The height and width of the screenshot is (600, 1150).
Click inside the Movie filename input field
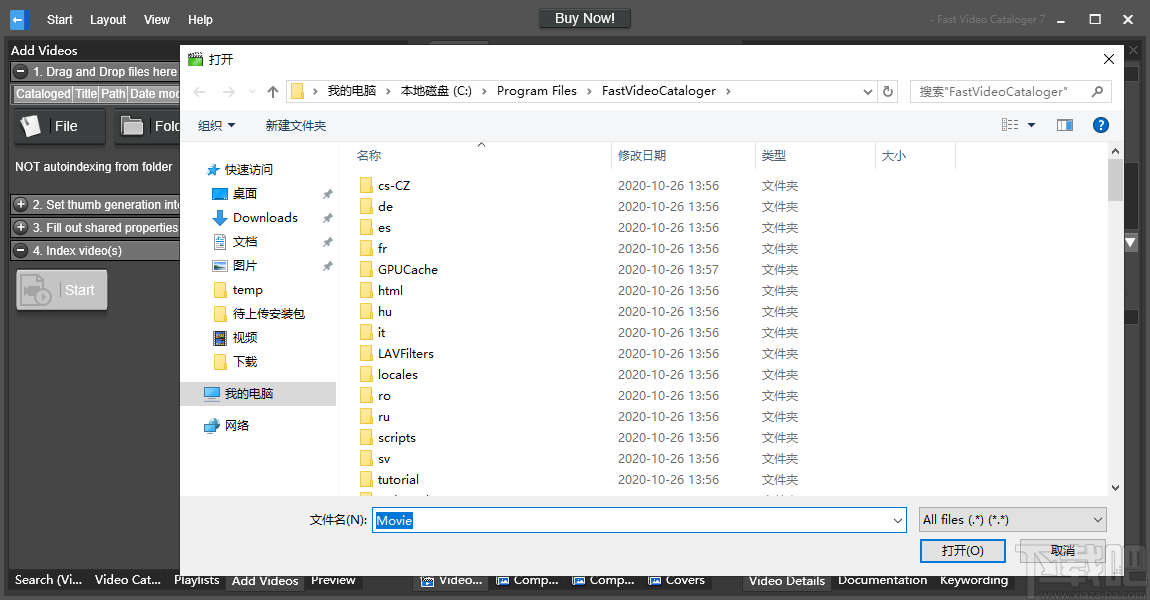click(x=600, y=519)
